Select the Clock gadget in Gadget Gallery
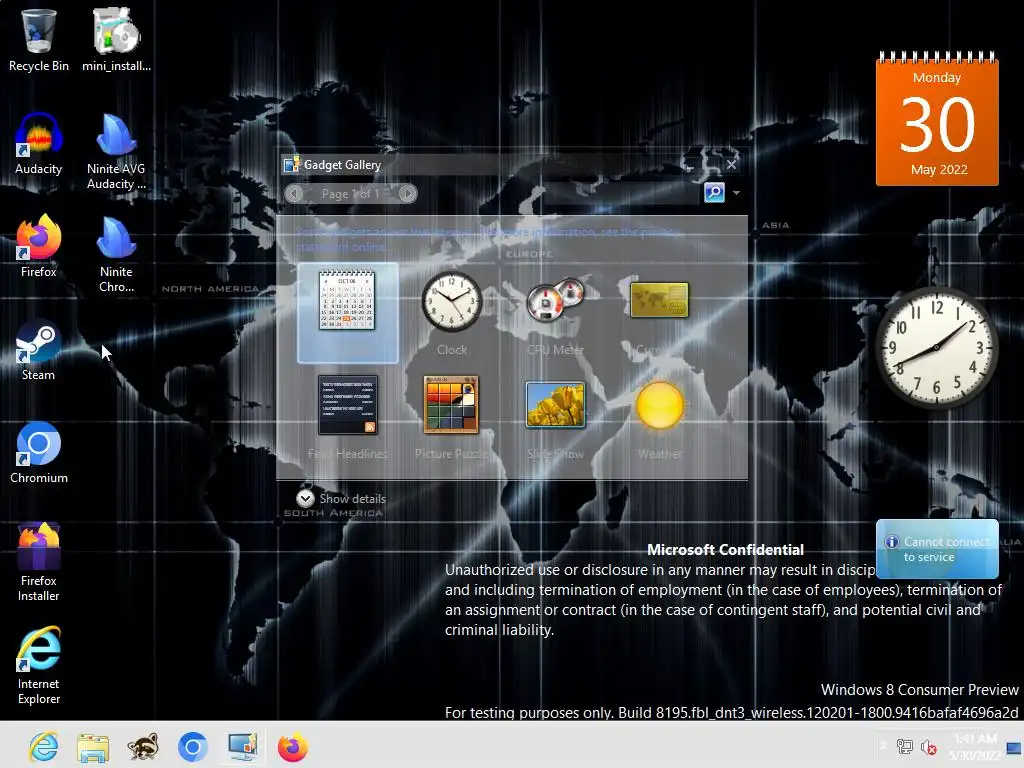Screen dimensions: 1024x768 (451, 312)
